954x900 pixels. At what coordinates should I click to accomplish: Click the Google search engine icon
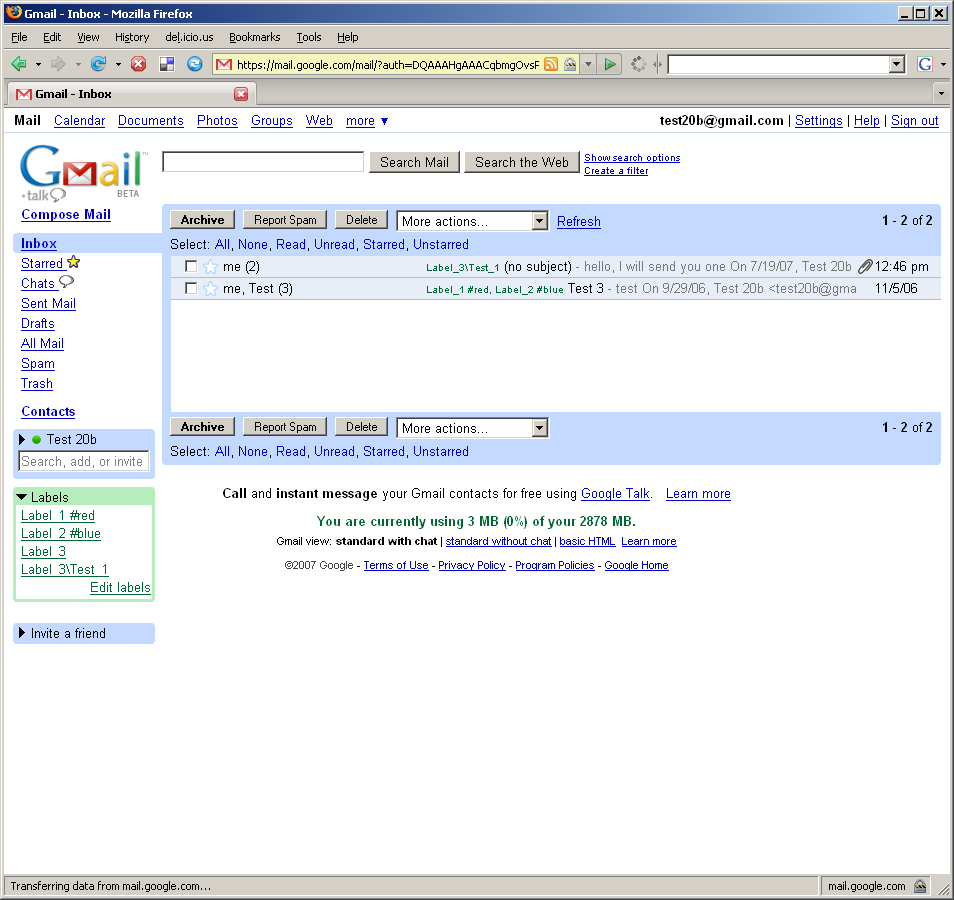click(925, 64)
